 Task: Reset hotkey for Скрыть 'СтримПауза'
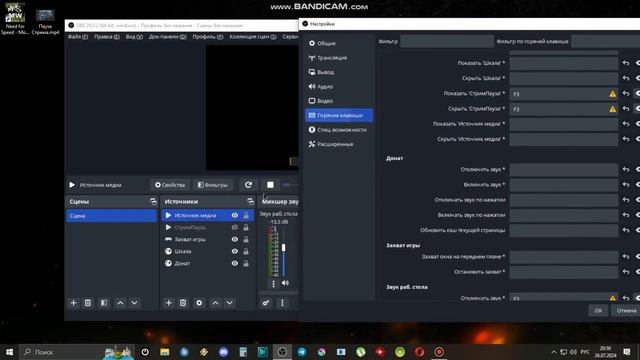626,109
